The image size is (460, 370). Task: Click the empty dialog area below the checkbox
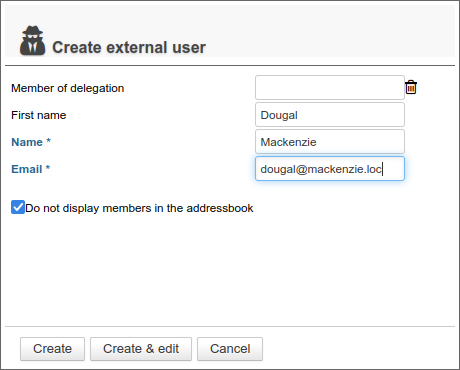coord(230,270)
